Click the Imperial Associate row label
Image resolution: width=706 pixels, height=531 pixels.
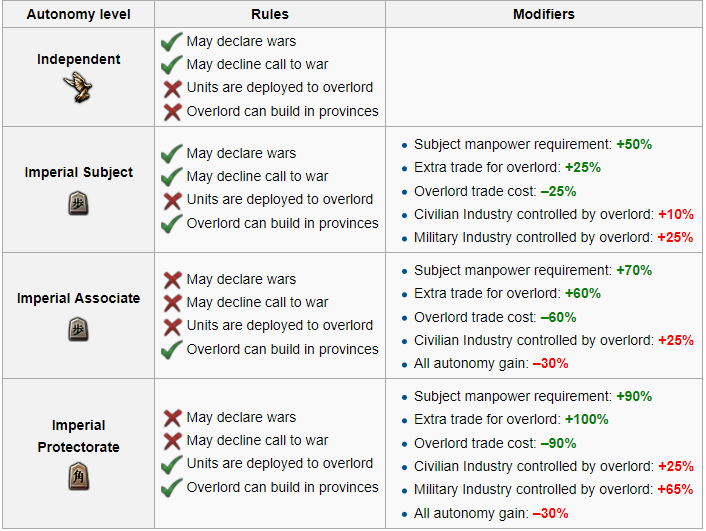click(78, 298)
